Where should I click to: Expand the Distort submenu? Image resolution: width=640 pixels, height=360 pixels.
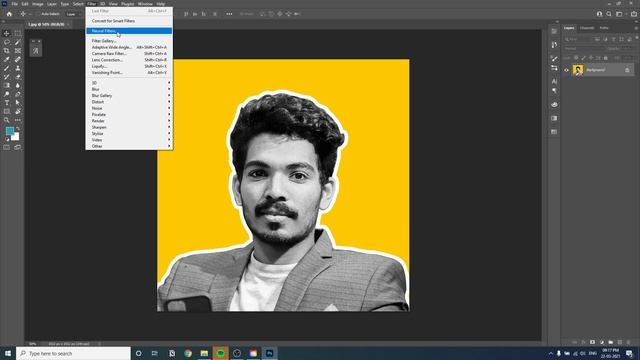pos(129,102)
